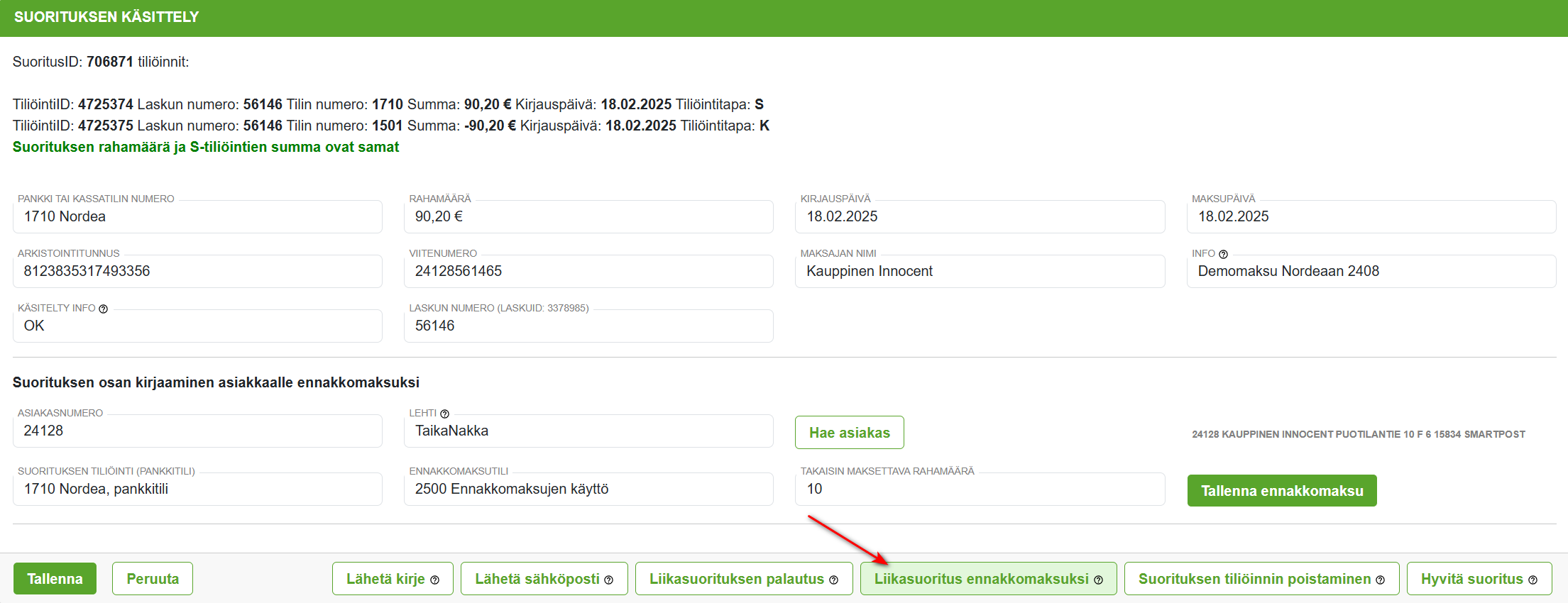Click the customer address text 24128 KAUPPINEN INNOCENT
The width and height of the screenshot is (1568, 603).
(x=1359, y=434)
